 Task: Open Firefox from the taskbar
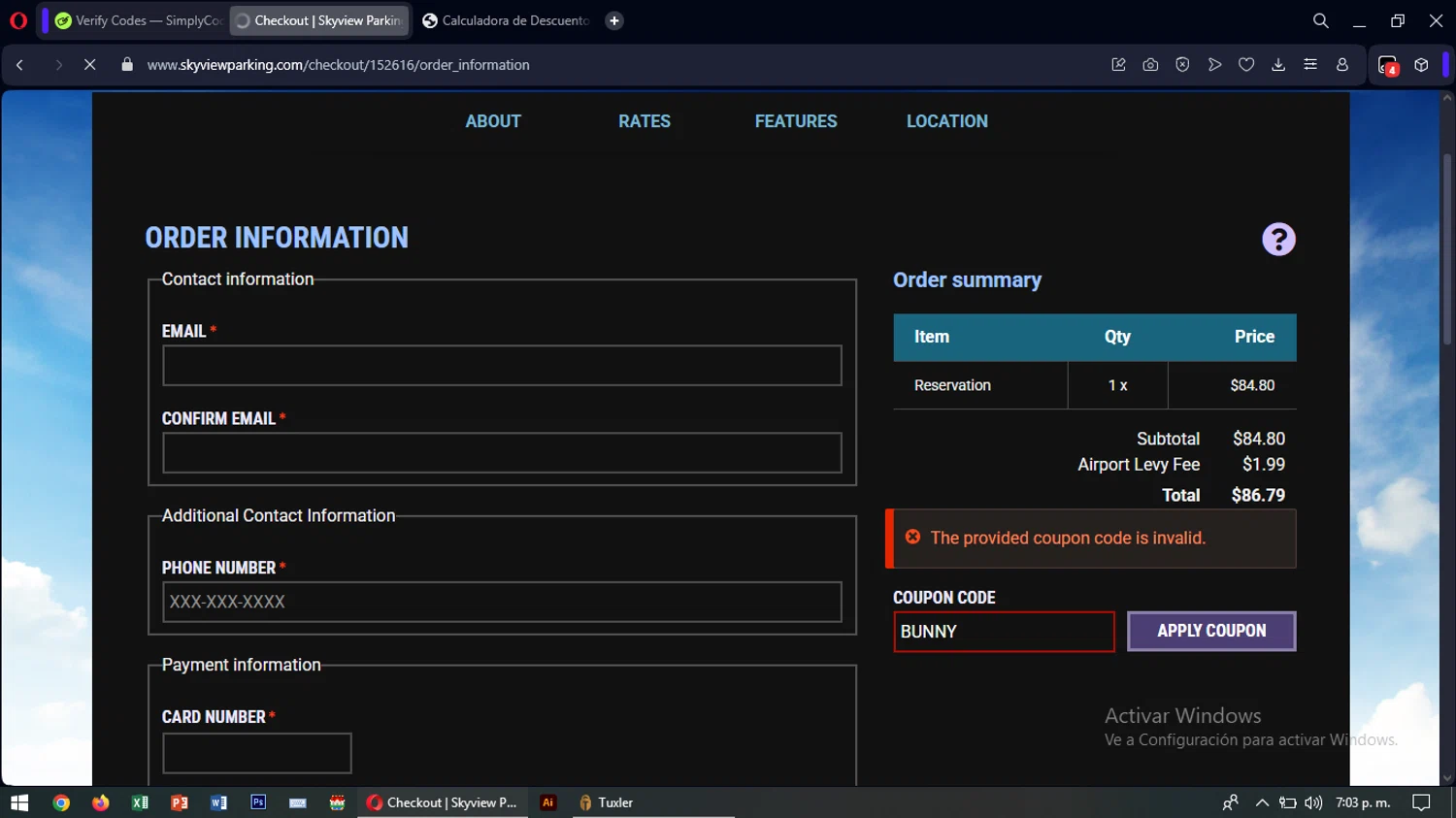coord(101,802)
